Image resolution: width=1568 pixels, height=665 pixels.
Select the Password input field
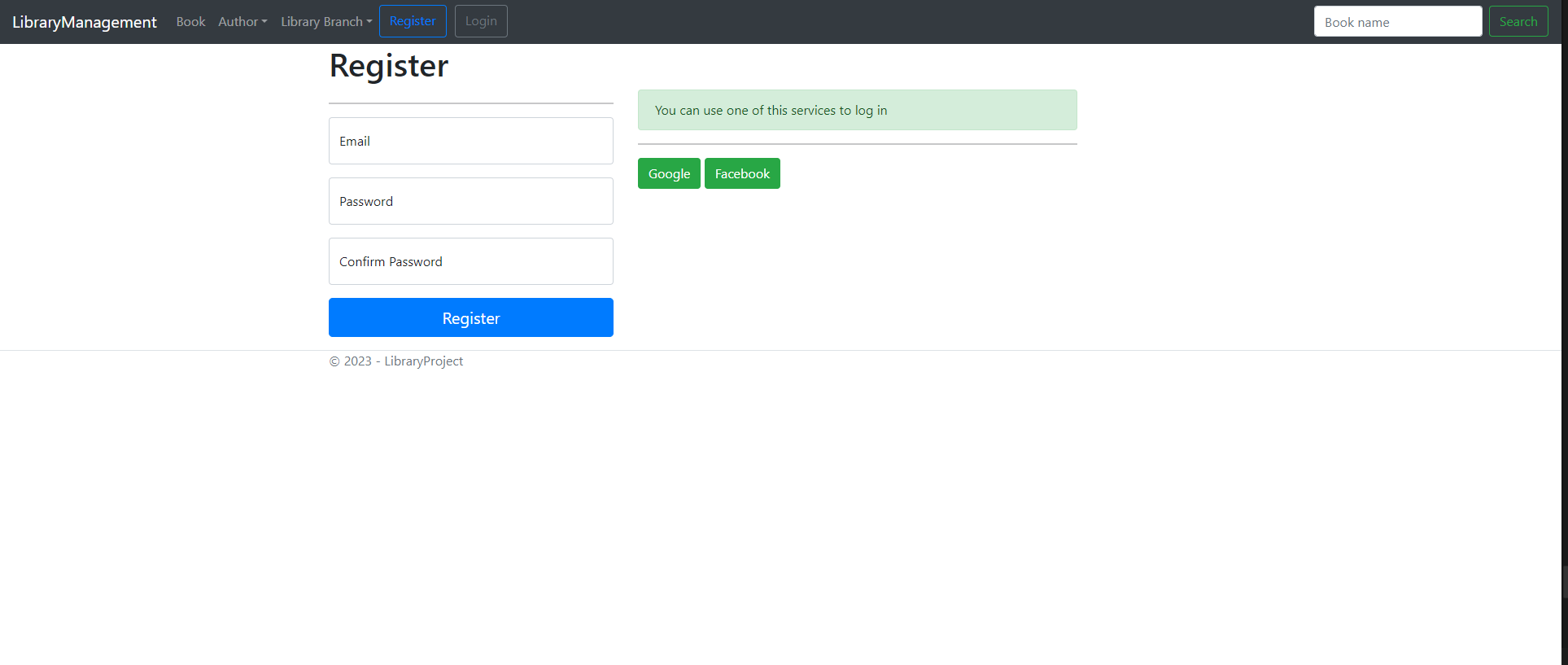470,201
